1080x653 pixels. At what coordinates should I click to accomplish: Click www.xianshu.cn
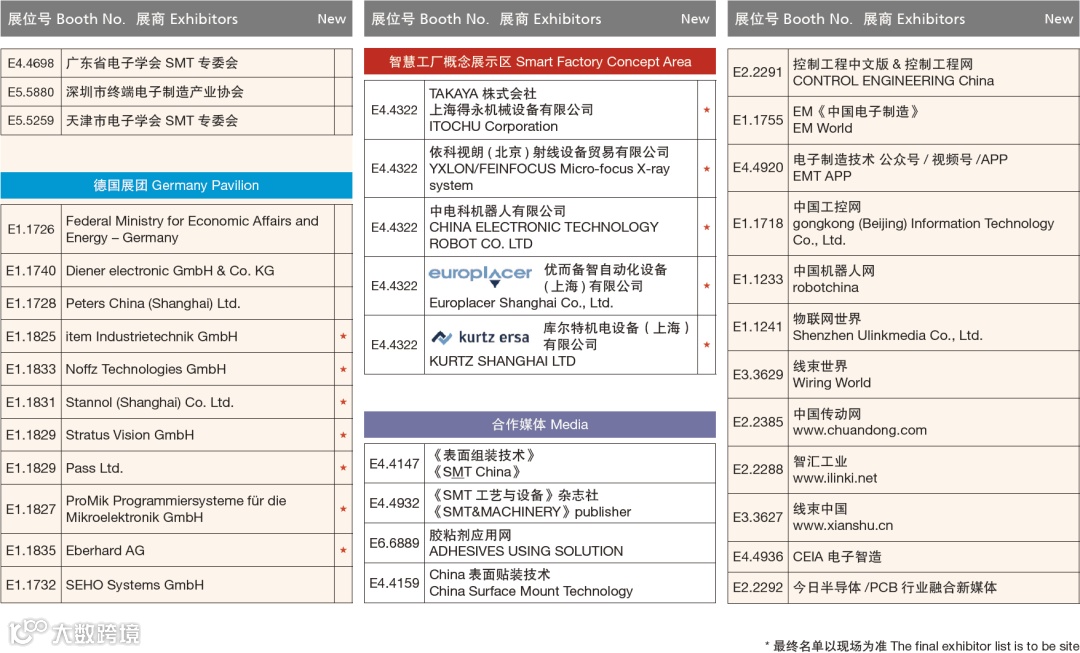pos(842,526)
